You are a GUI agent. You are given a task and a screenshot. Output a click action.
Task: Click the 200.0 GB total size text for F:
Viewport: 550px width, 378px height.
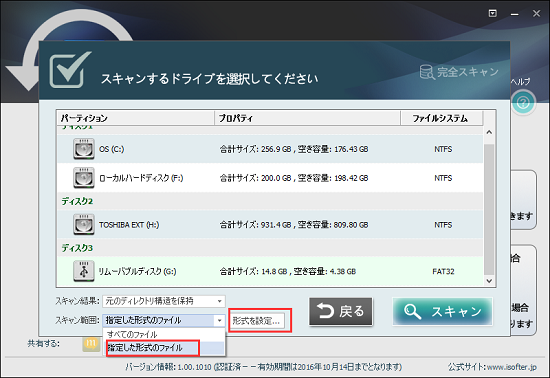click(x=256, y=178)
